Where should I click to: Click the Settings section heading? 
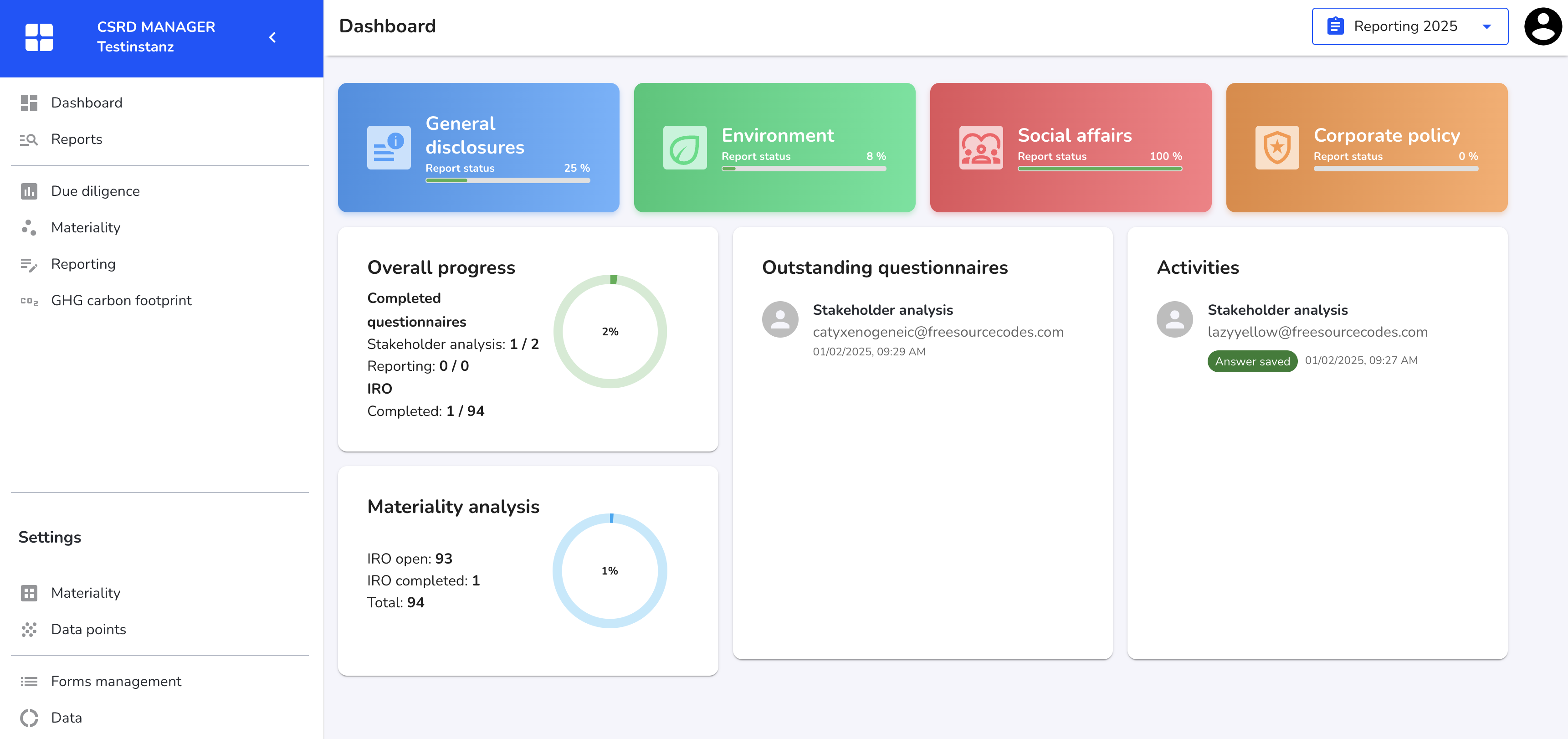[x=50, y=538]
